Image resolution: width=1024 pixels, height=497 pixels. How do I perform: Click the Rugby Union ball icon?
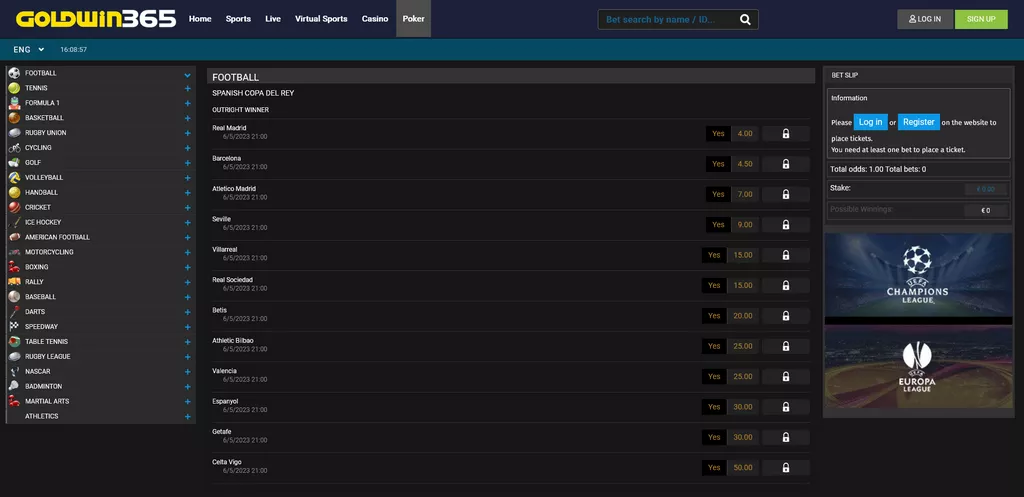14,133
